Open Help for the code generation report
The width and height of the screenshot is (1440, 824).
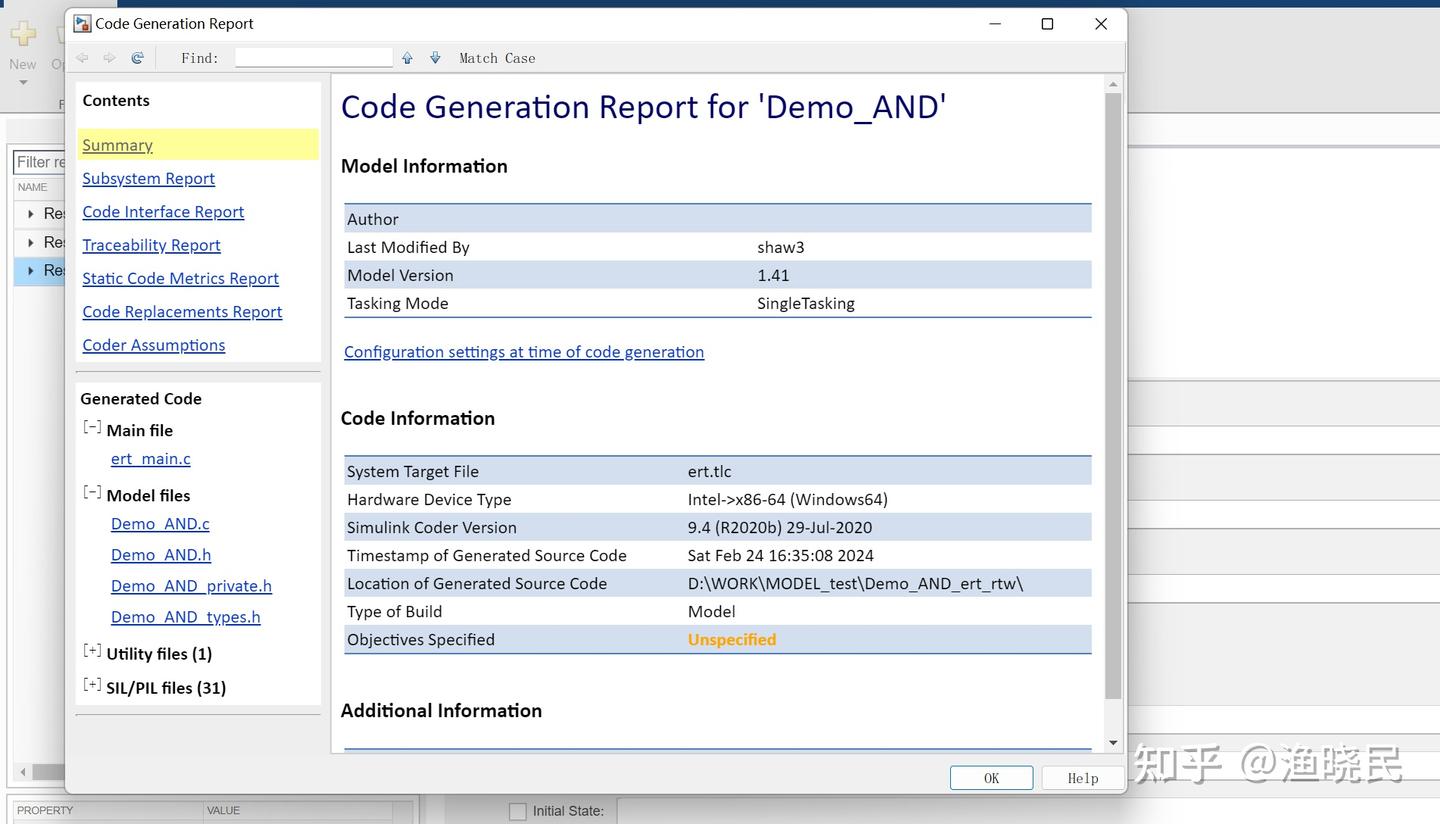tap(1082, 778)
